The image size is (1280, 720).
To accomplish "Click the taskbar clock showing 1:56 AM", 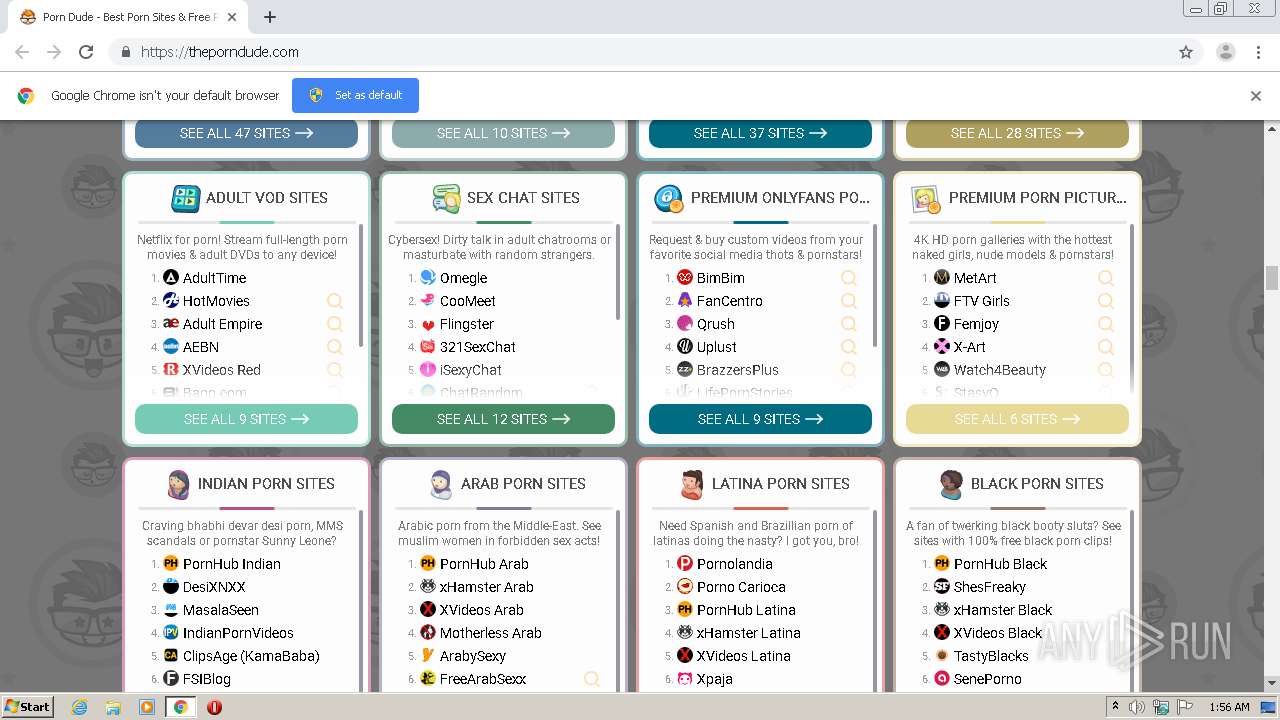I will (1229, 707).
